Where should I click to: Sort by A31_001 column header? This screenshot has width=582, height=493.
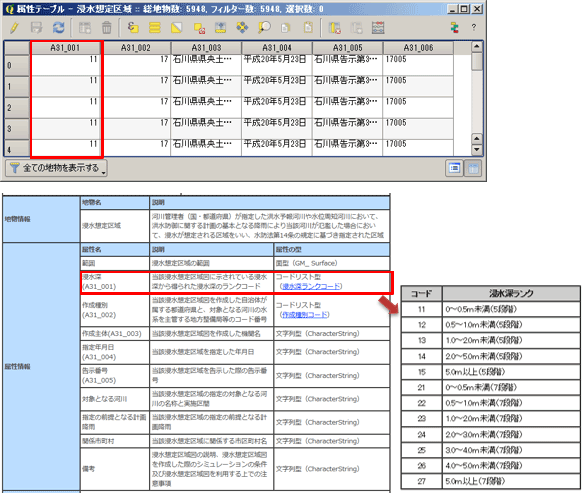point(65,48)
